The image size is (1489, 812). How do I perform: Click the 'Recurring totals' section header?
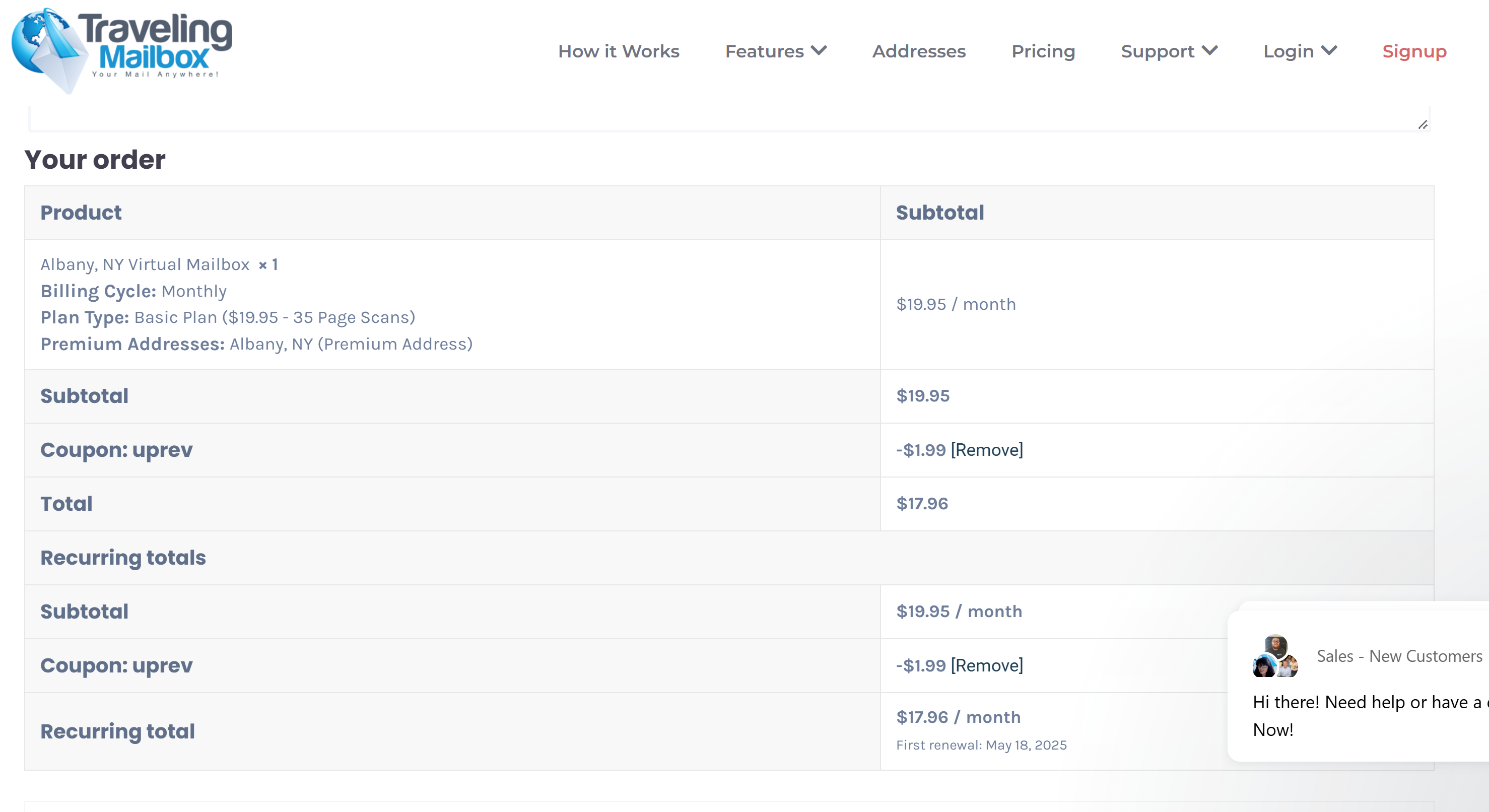click(123, 558)
